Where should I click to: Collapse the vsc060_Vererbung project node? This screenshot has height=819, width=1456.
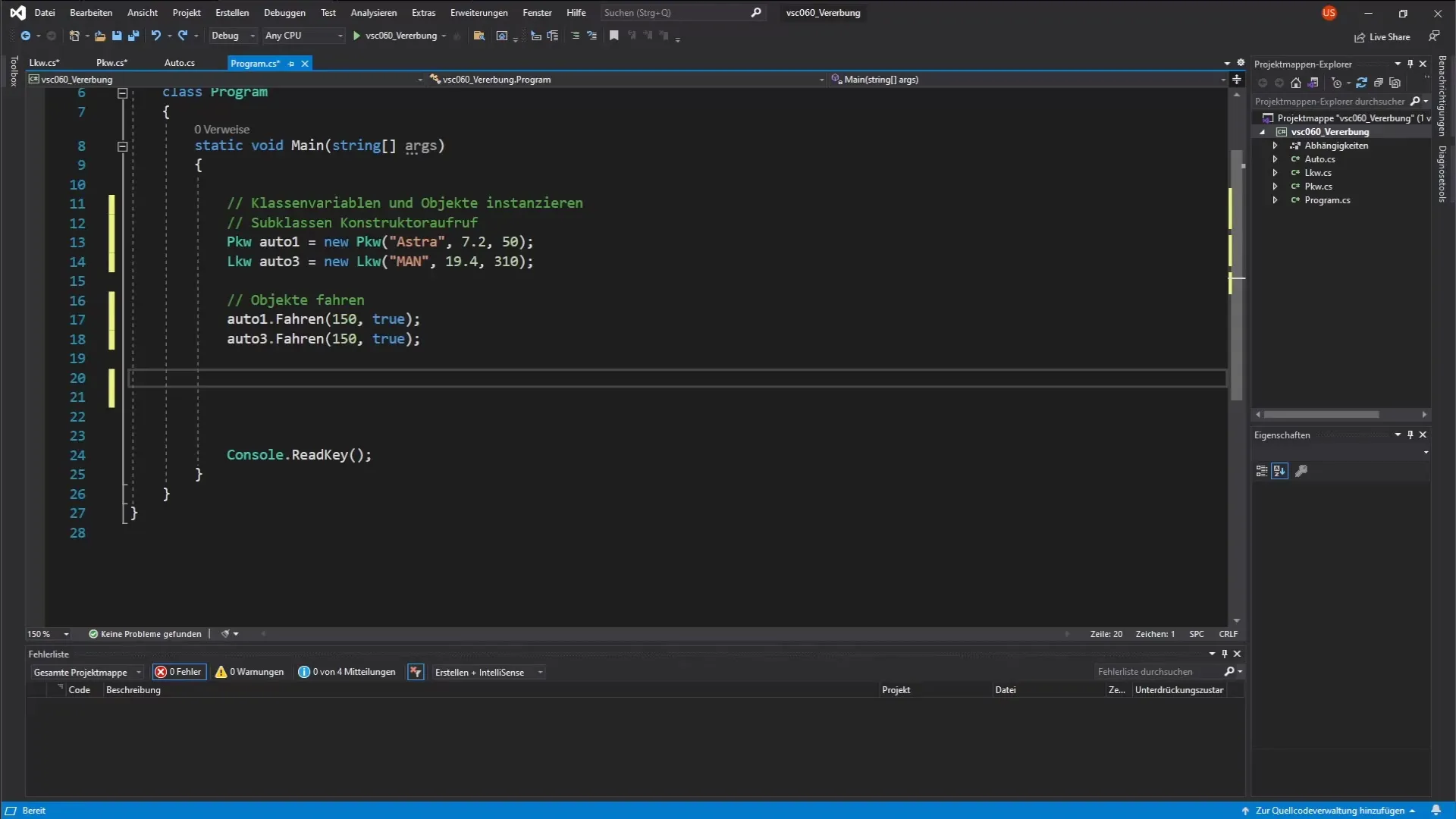(x=1263, y=132)
